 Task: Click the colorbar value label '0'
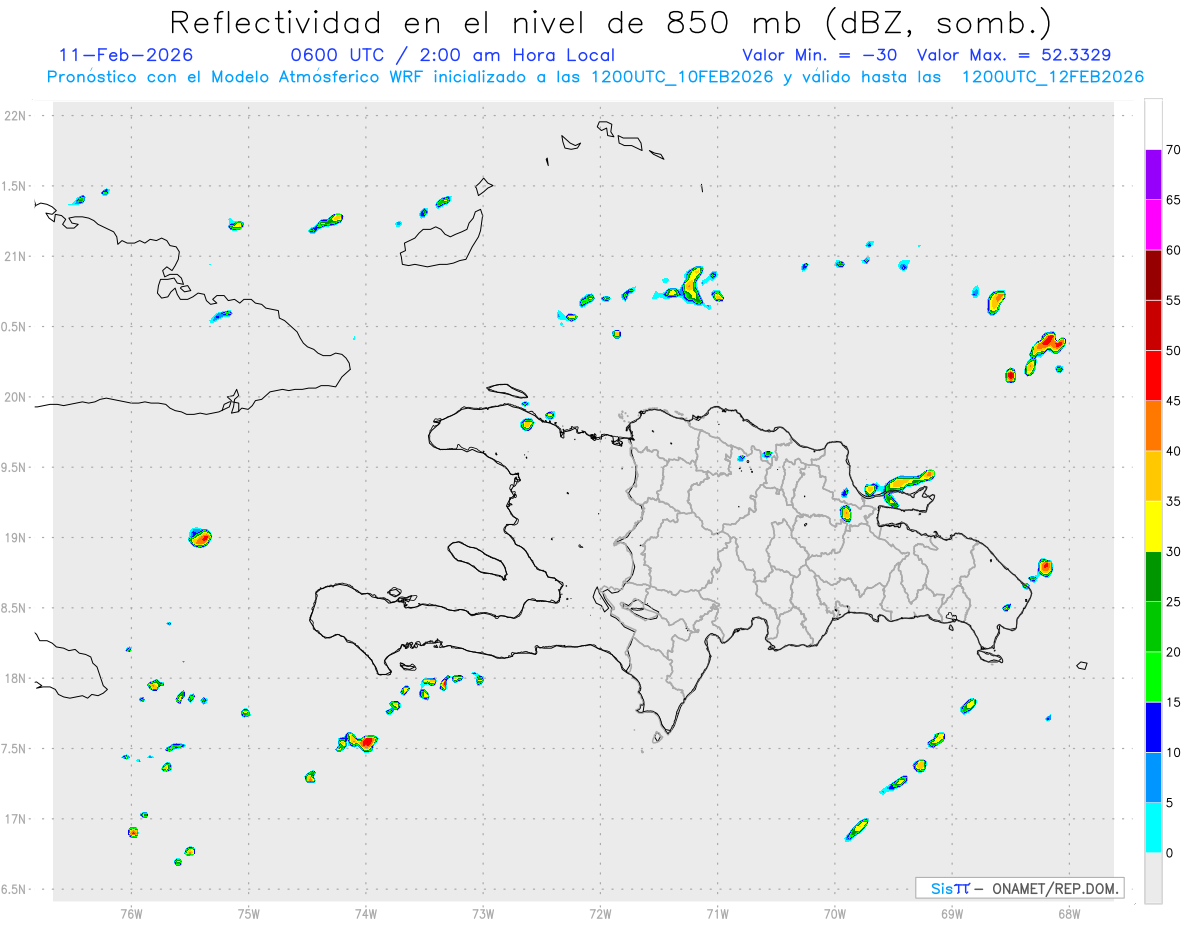1169,854
